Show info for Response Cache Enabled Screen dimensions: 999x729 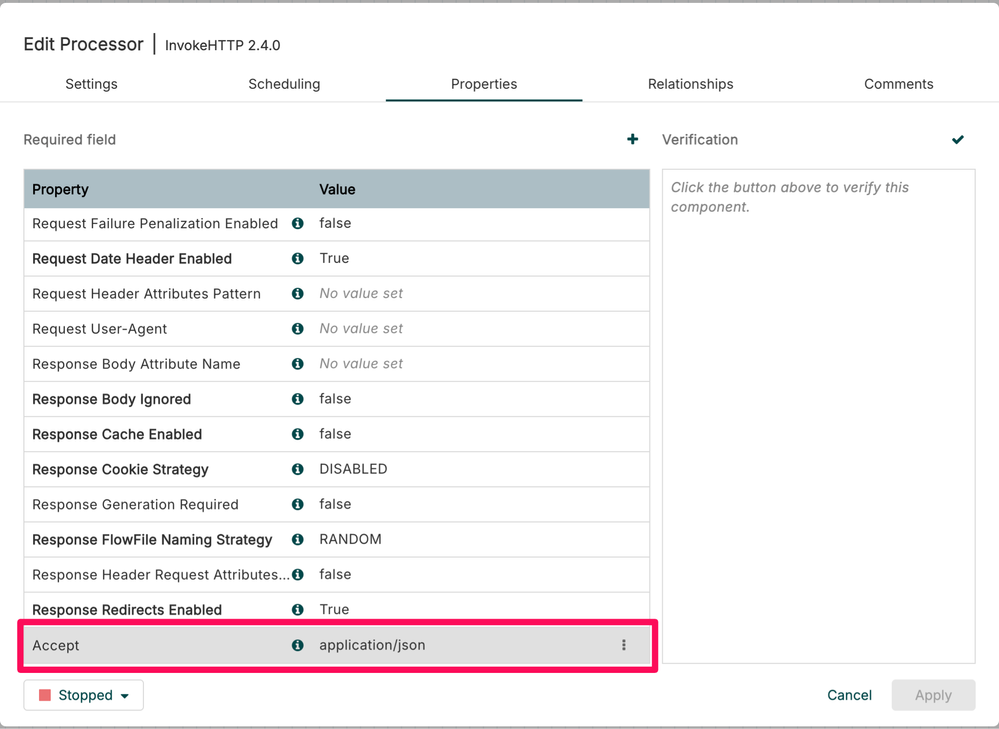tap(297, 434)
